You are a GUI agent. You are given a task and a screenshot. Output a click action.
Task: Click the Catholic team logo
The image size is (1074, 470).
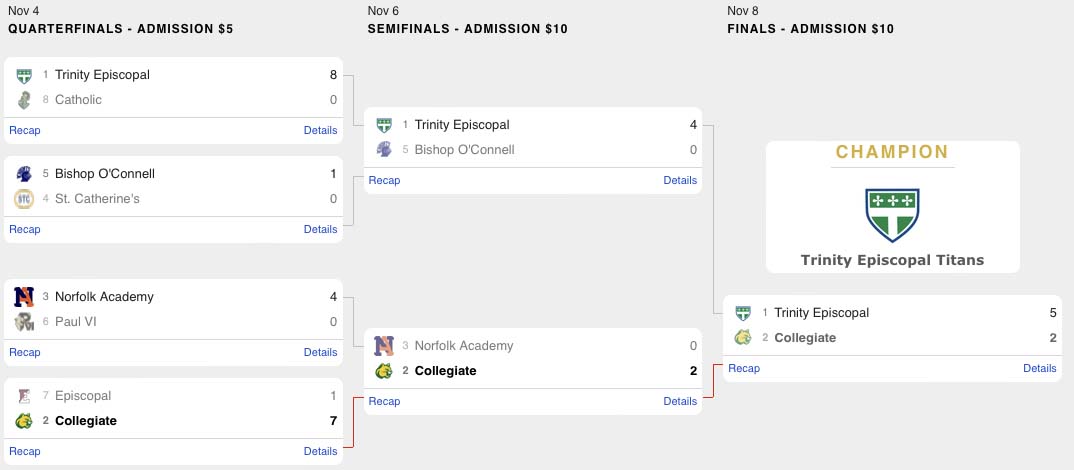coord(24,99)
